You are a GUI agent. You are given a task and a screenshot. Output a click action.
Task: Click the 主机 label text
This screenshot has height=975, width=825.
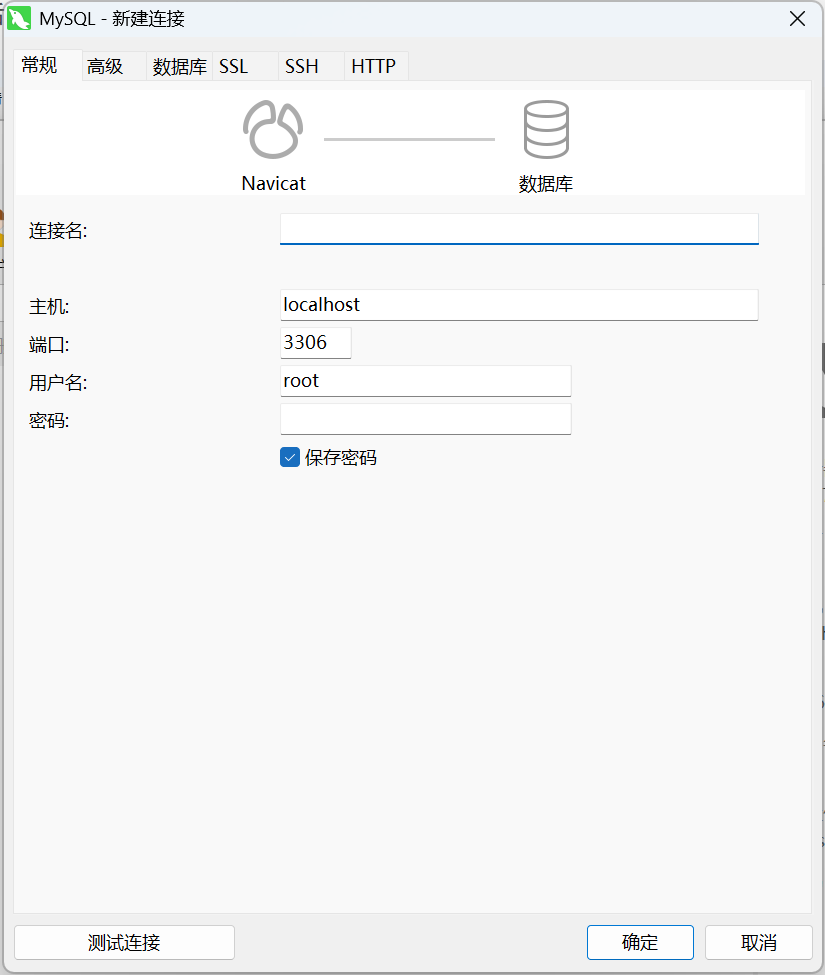click(48, 307)
